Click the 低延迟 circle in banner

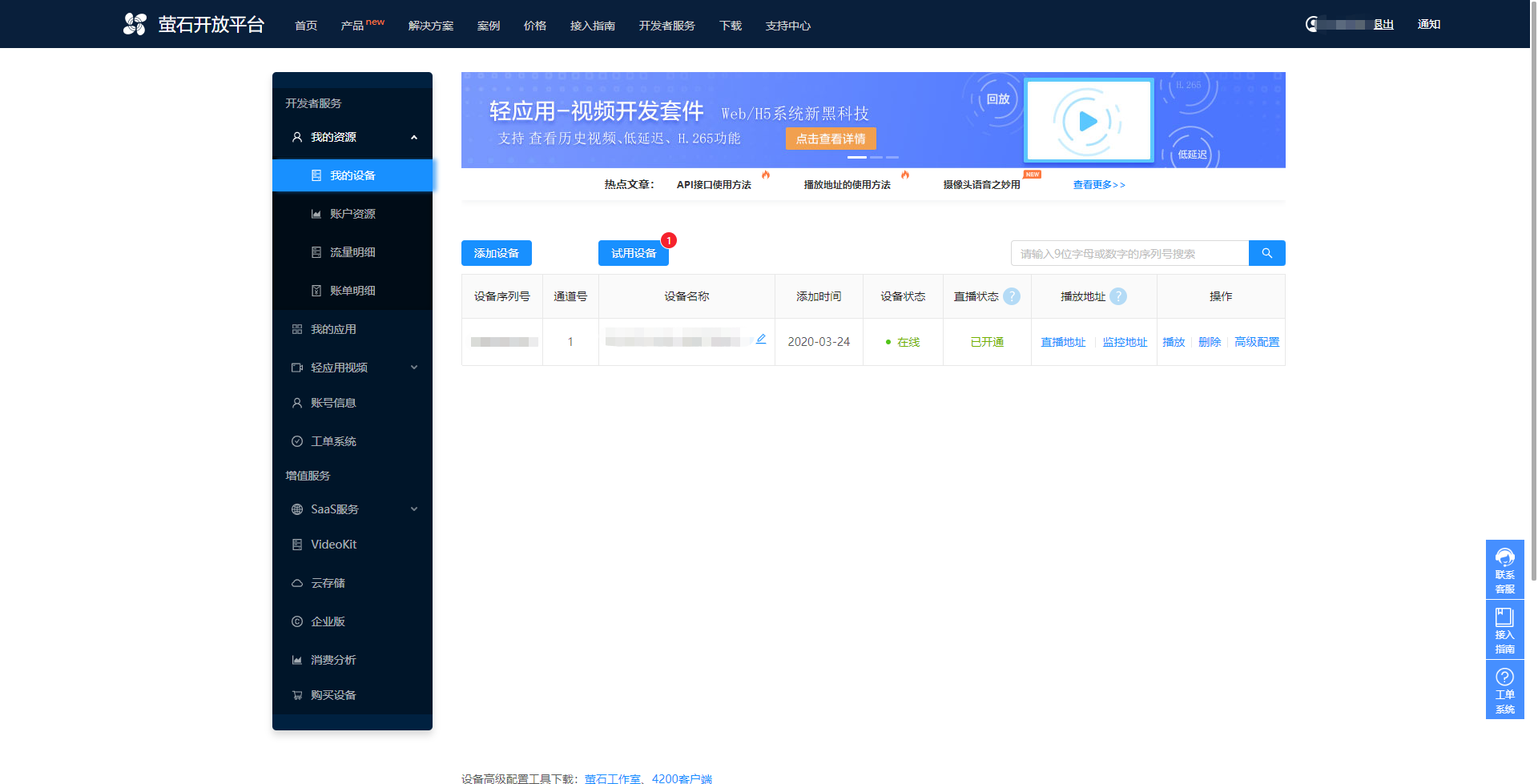(x=1192, y=154)
